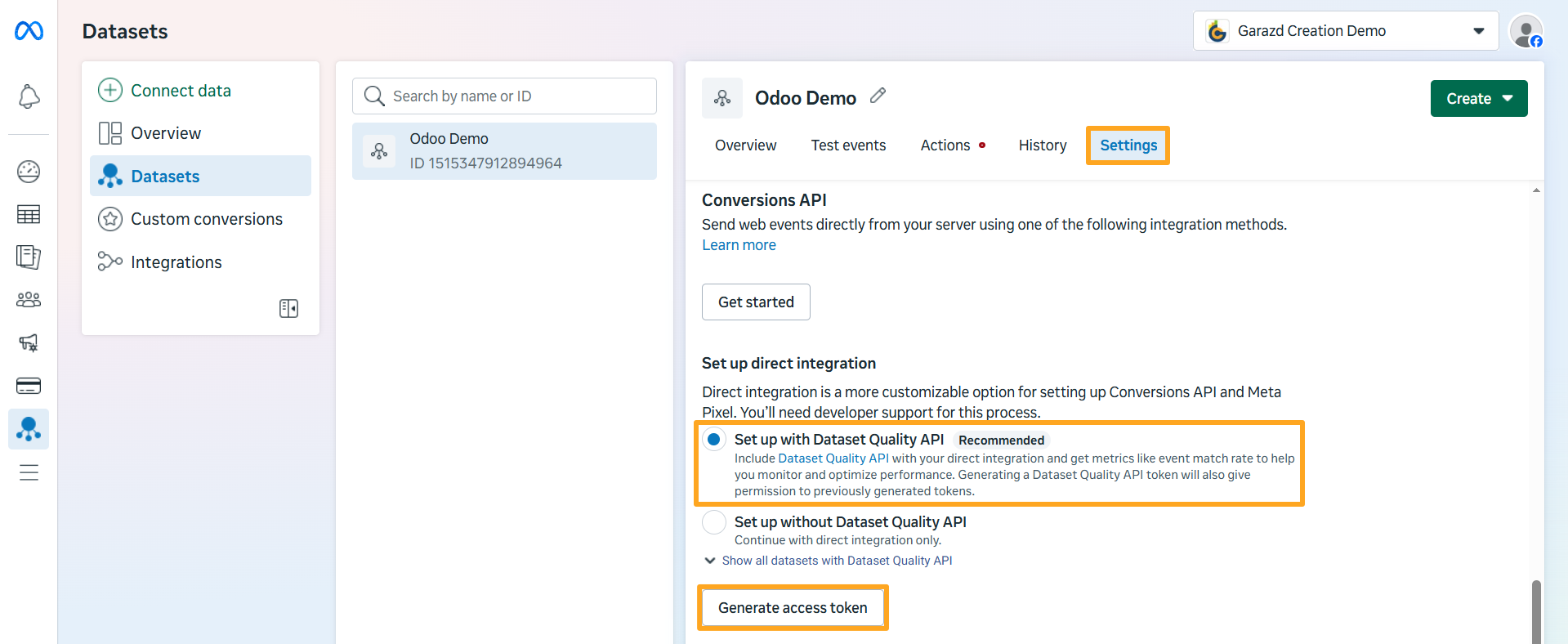Viewport: 1568px width, 644px height.
Task: Click the settings panel scrollbar thumb
Action: [x=1536, y=611]
